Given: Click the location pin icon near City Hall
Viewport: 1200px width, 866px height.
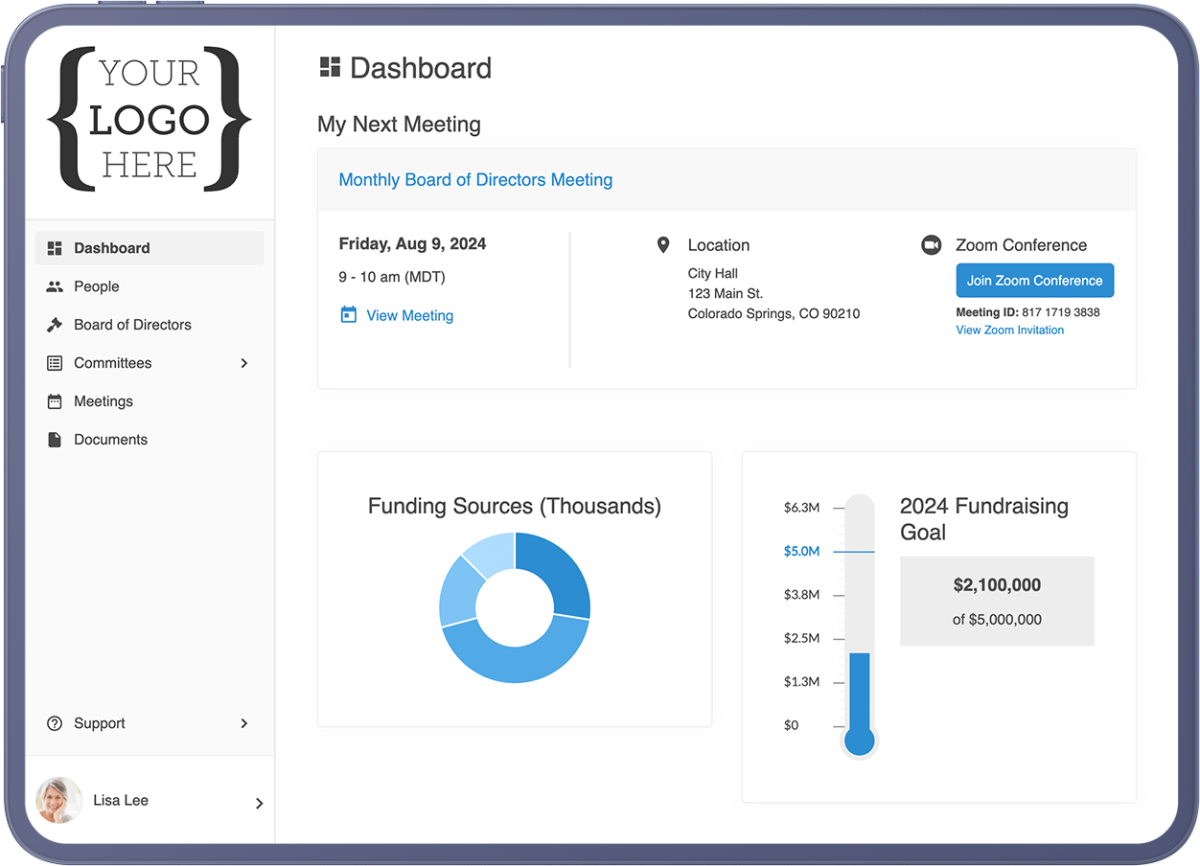Looking at the screenshot, I should pyautogui.click(x=663, y=244).
